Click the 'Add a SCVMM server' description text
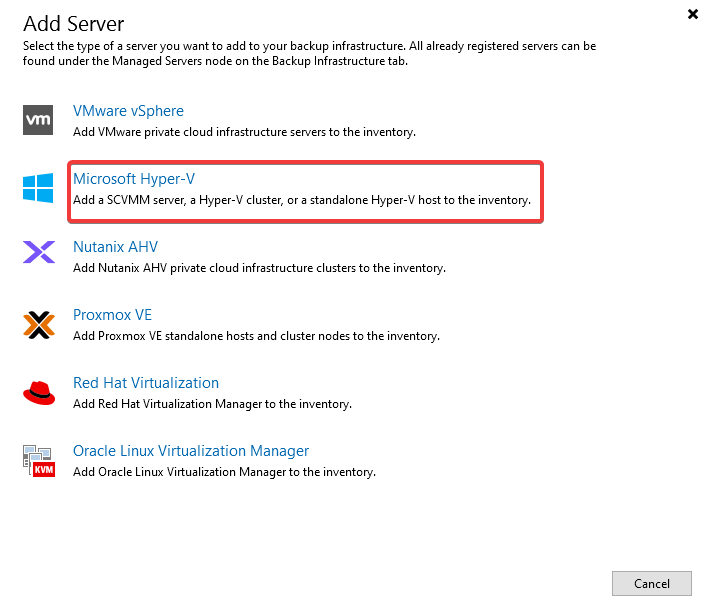Image resolution: width=708 pixels, height=608 pixels. point(301,200)
